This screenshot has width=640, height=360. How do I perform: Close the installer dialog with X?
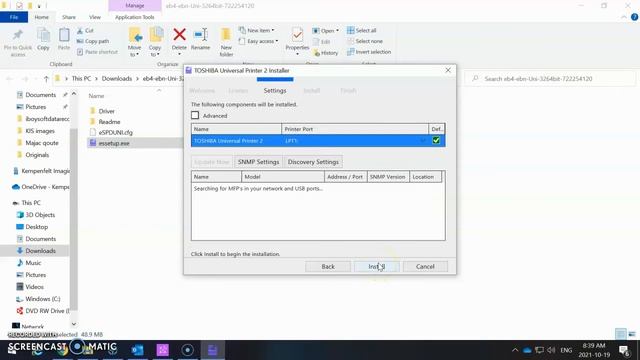click(448, 70)
